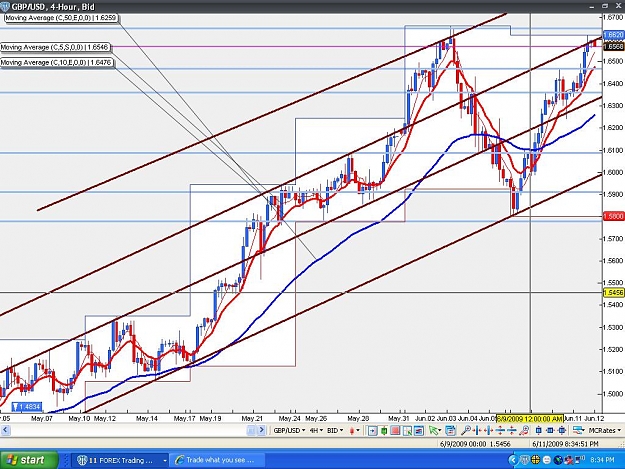
Task: Select the Moving Average (C,5,S,0,0) label
Action: (55, 47)
